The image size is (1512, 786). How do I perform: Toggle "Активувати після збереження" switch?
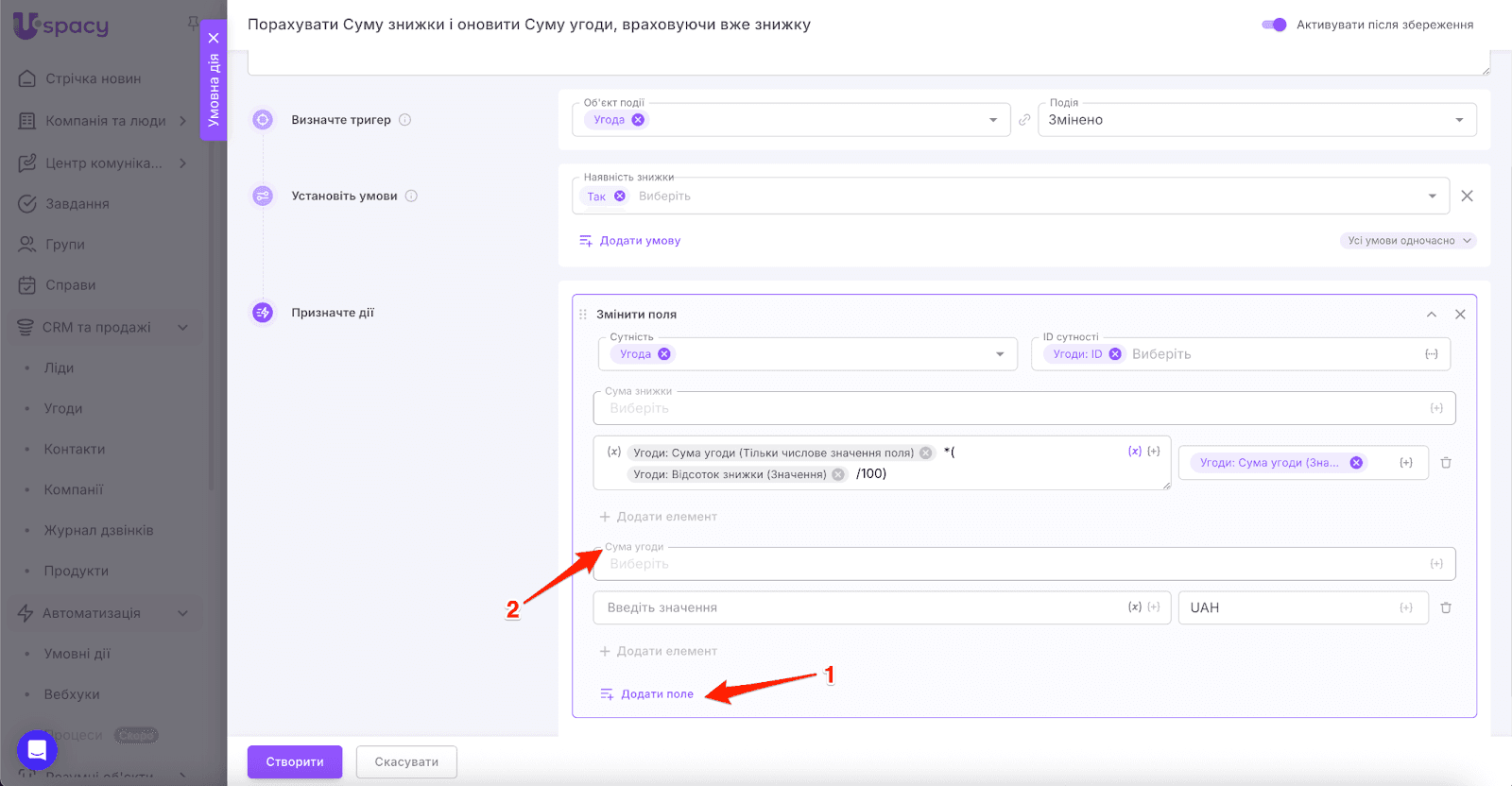tap(1274, 25)
